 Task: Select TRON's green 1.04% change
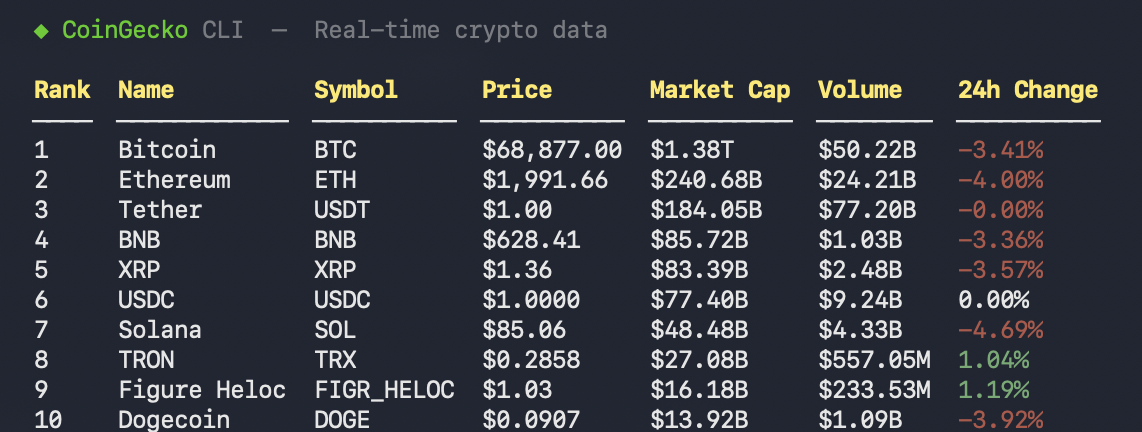[993, 359]
